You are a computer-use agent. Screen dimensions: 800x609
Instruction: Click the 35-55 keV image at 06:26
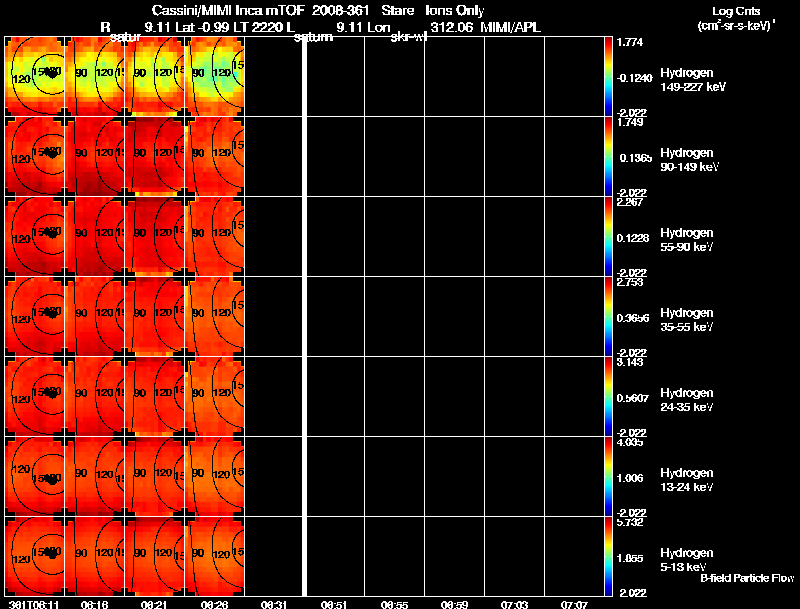216,316
